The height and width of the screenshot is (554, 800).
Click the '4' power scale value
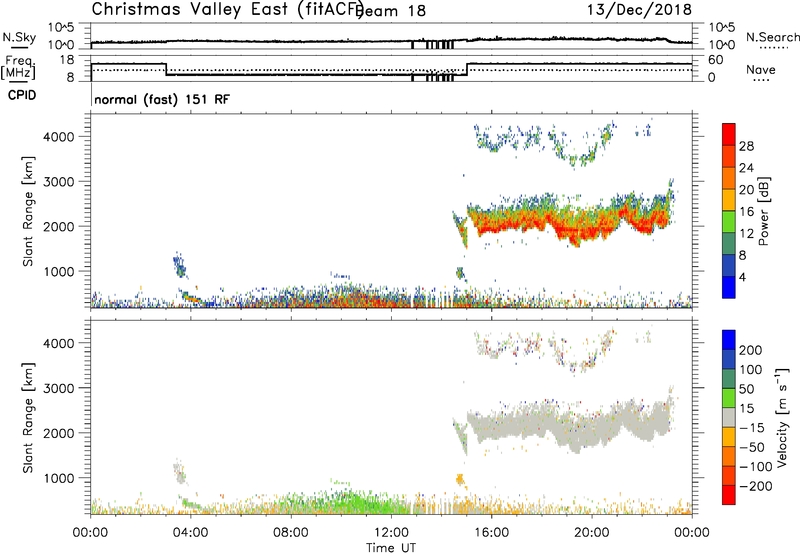tap(742, 278)
